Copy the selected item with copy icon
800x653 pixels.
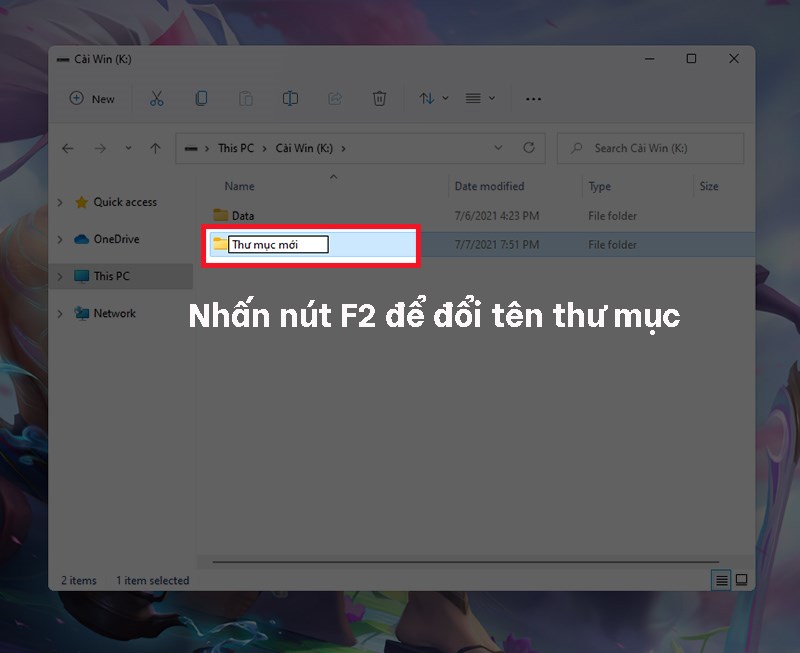tap(201, 99)
